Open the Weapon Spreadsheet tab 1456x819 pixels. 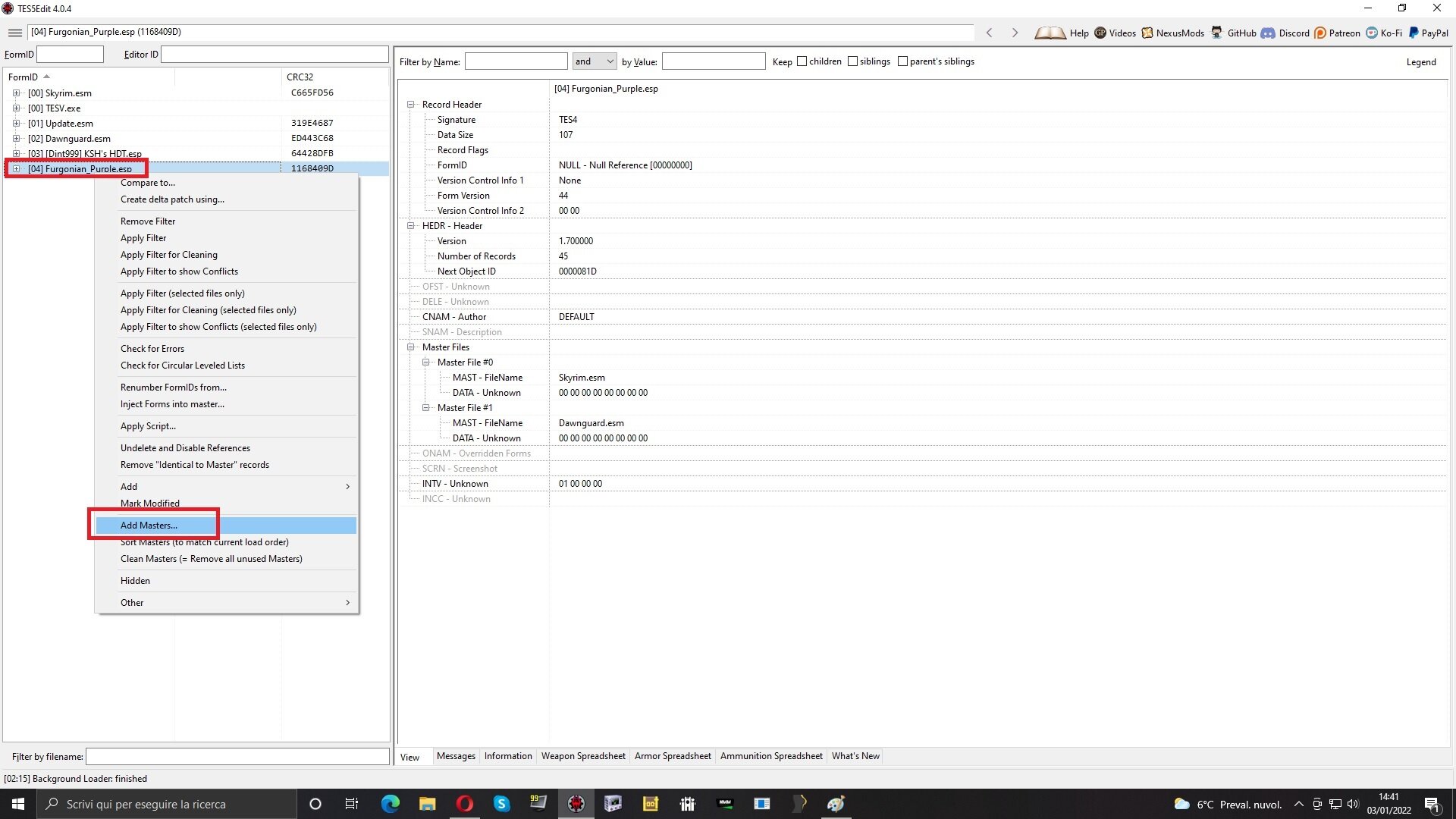[583, 756]
